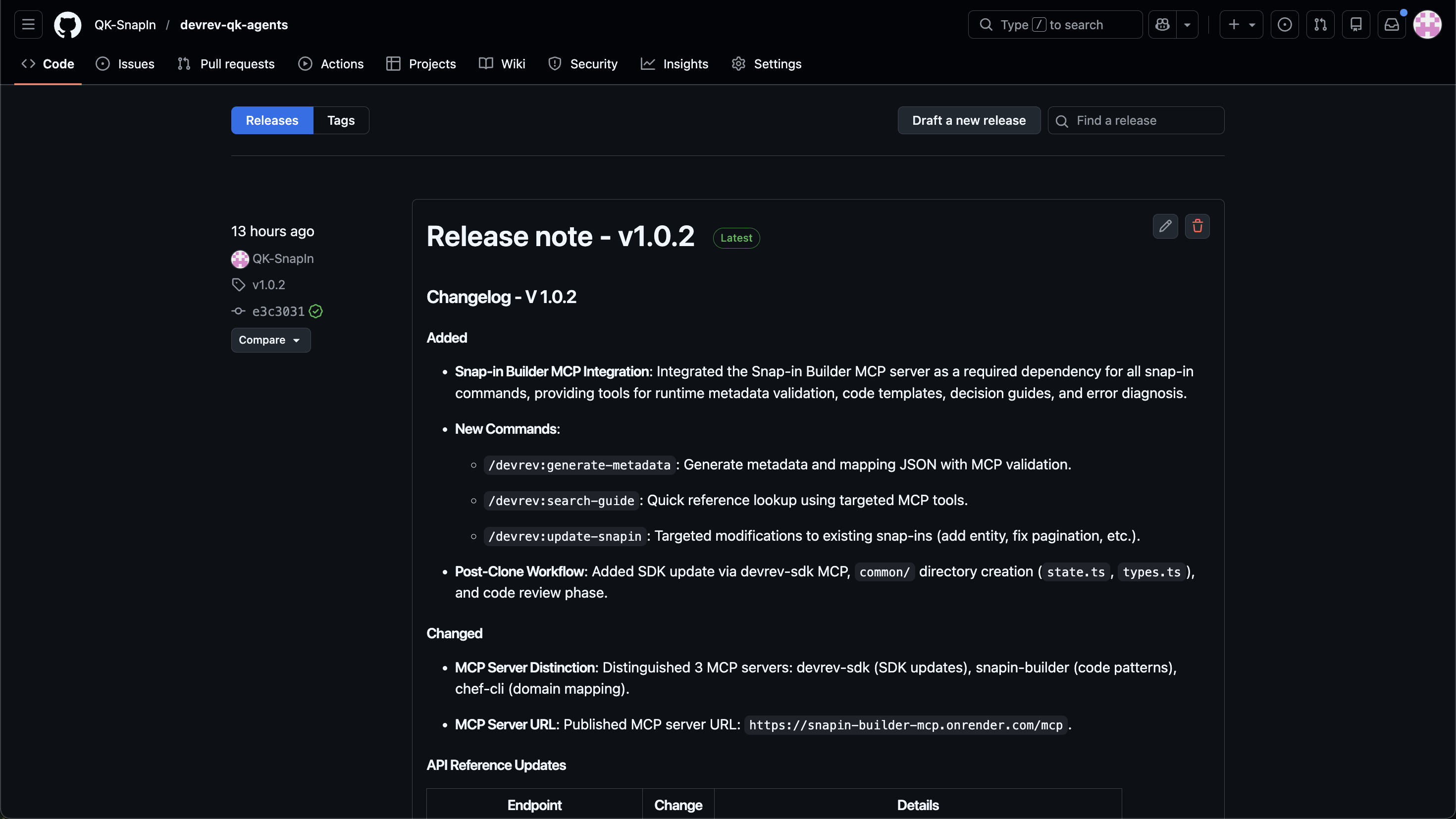Go to the Insights tab
Viewport: 1456px width, 819px height.
pos(675,64)
